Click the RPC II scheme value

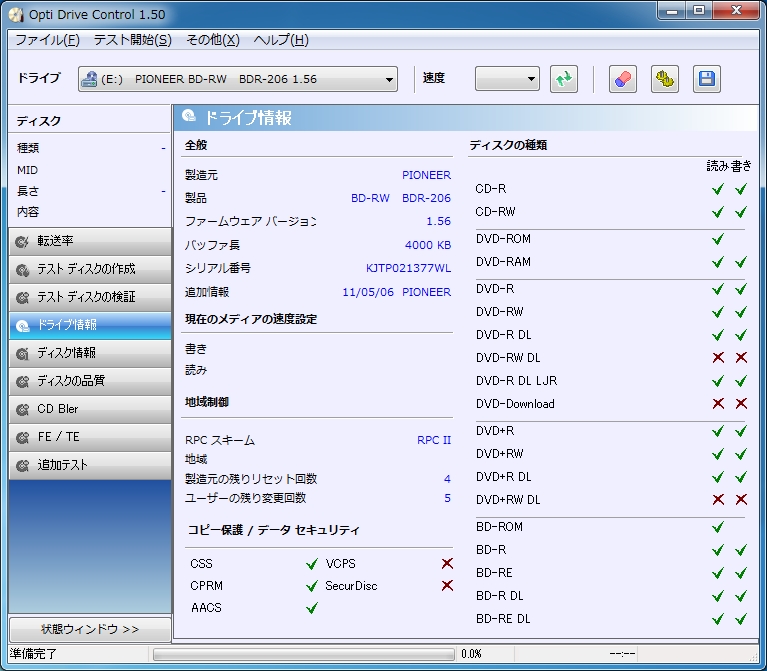pyautogui.click(x=434, y=440)
